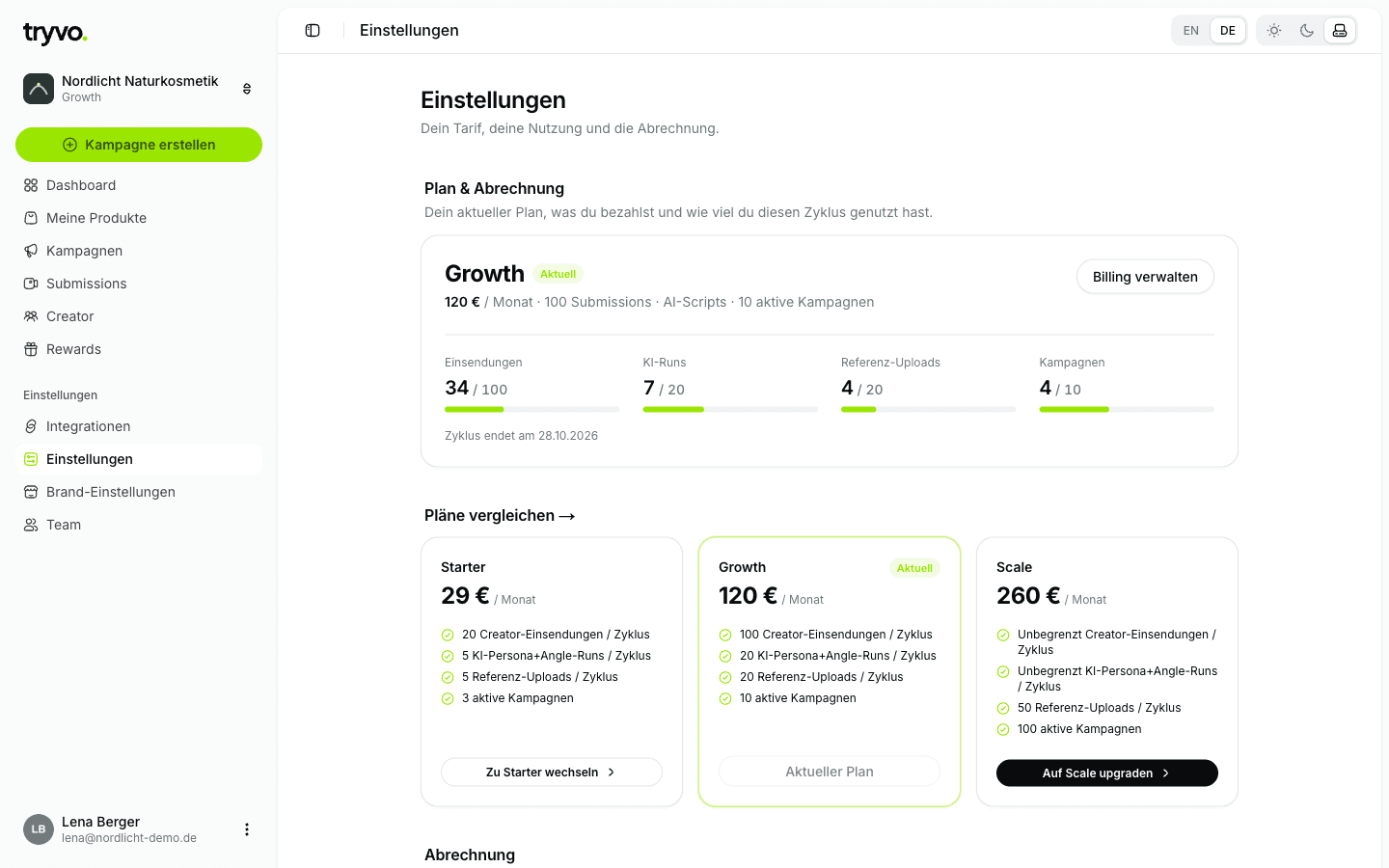The image size is (1389, 868).
Task: Click the Starter plan price 29 €
Action: point(465,596)
